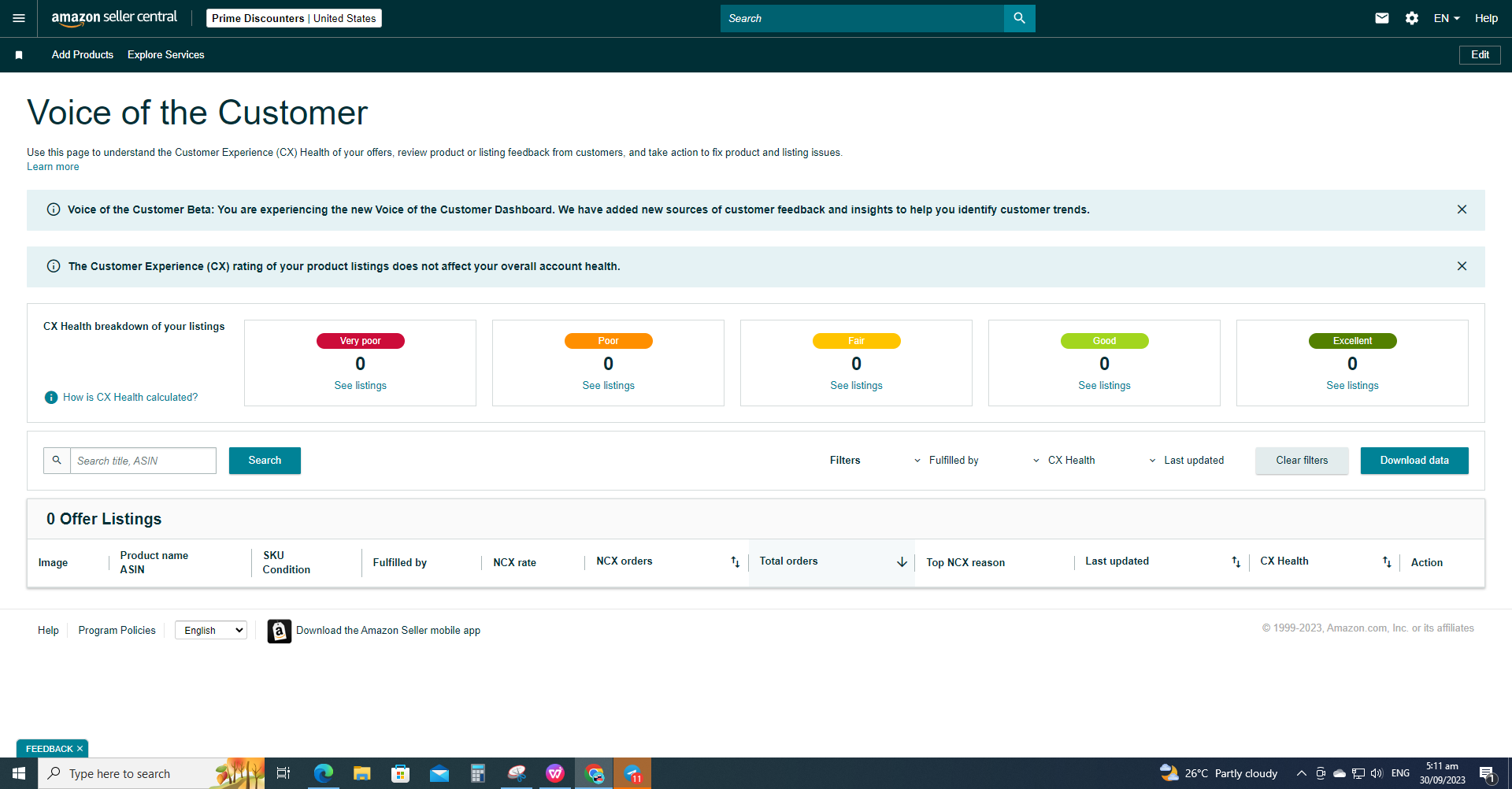This screenshot has width=1512, height=789.
Task: Click the magnifier icon in listing search
Action: [x=57, y=461]
